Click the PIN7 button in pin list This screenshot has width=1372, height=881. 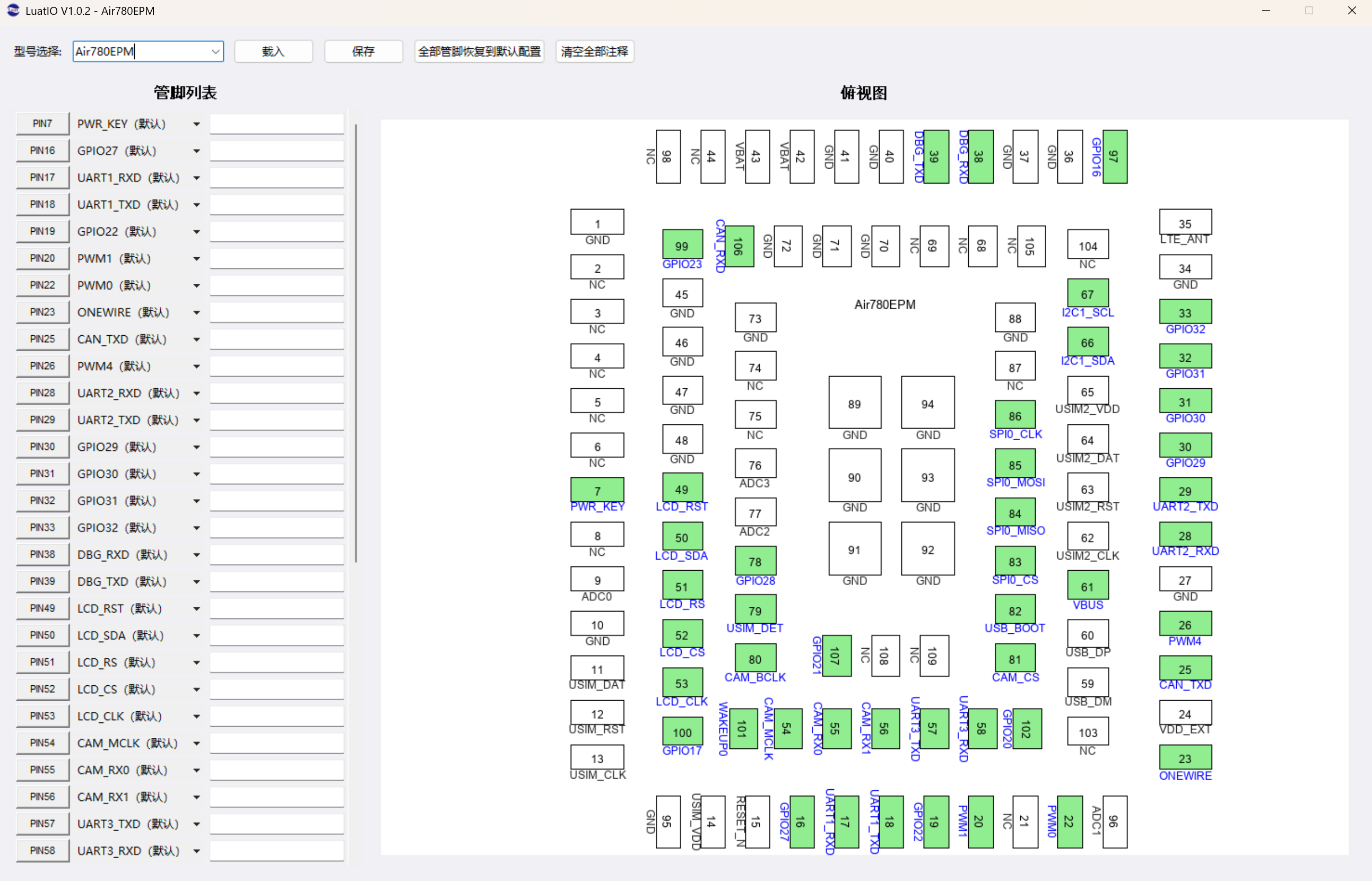point(42,124)
